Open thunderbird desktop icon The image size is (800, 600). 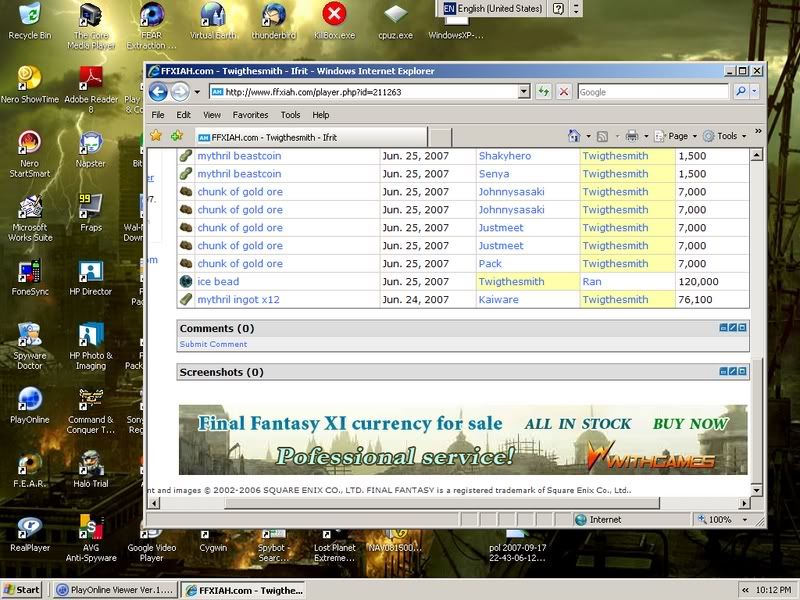pos(273,21)
